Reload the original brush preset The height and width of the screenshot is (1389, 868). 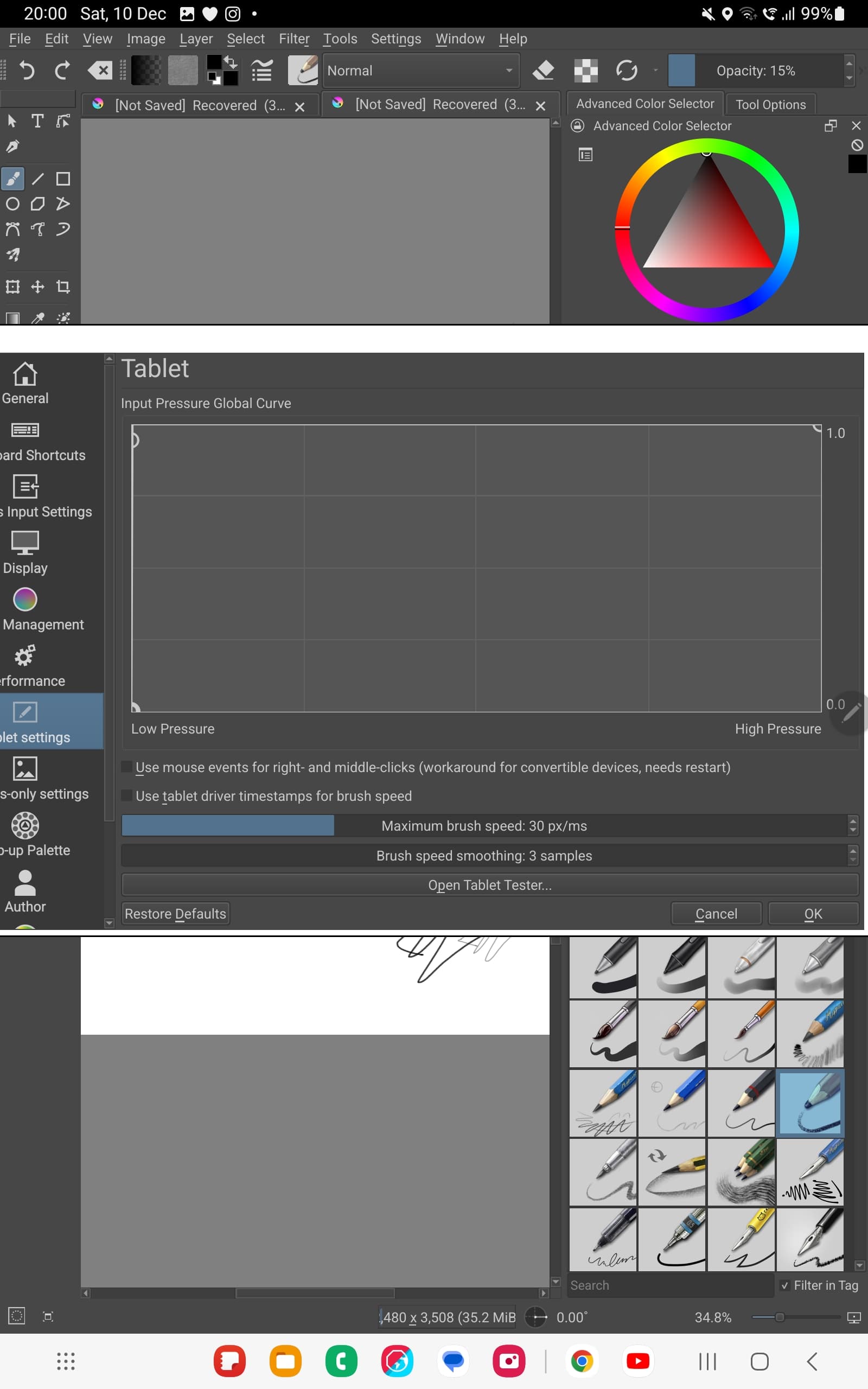pos(626,71)
